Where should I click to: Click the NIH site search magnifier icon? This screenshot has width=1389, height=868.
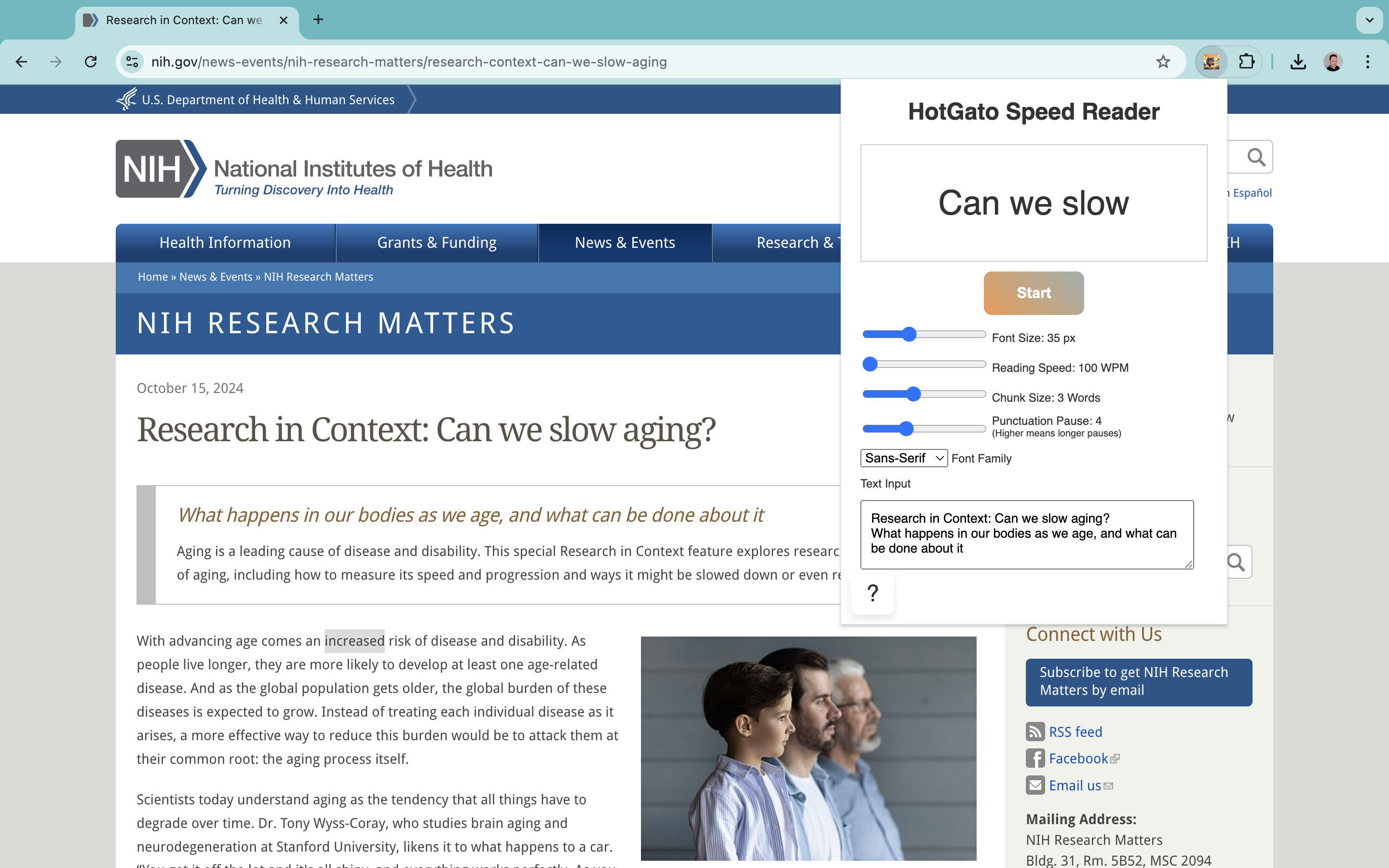pyautogui.click(x=1256, y=157)
